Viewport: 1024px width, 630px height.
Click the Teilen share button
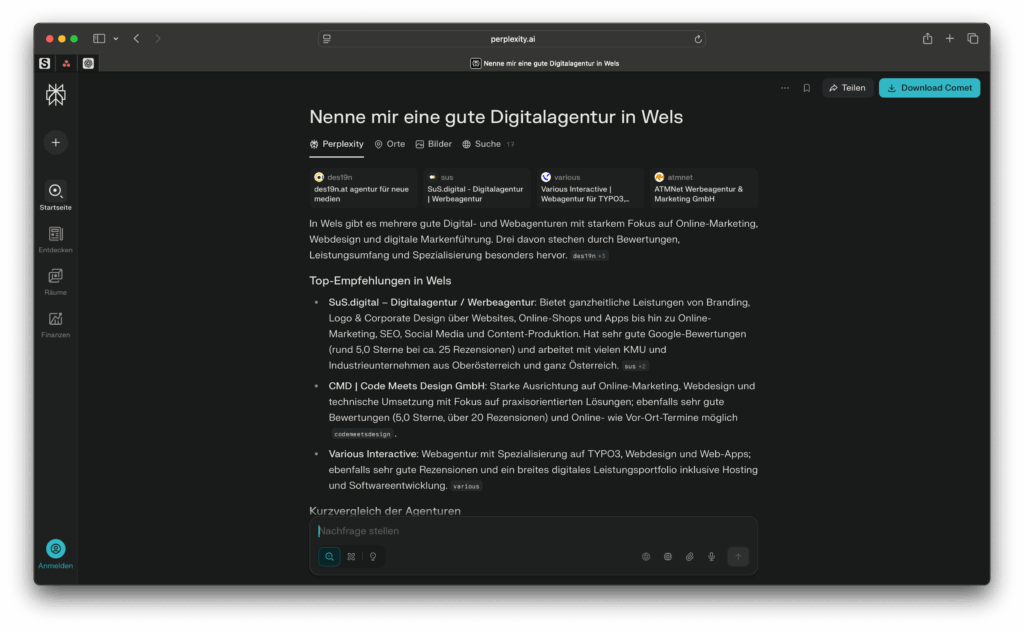tap(847, 88)
